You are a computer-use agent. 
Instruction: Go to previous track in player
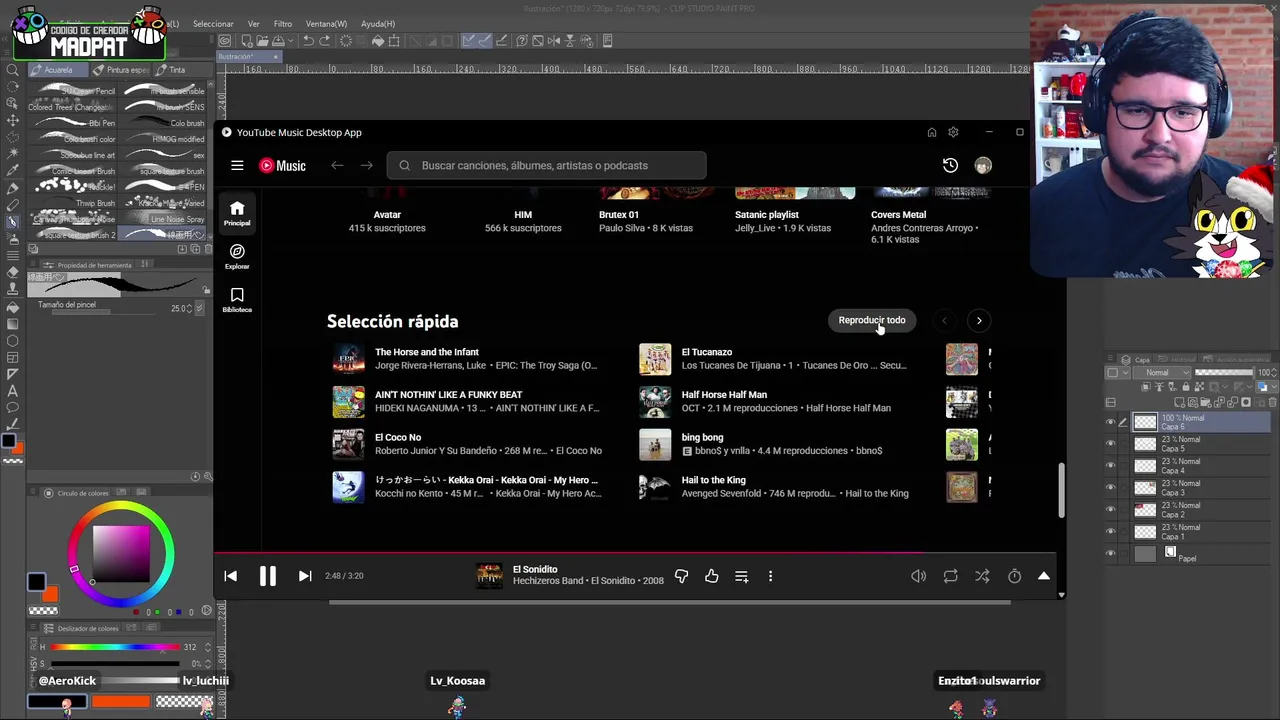[x=231, y=576]
